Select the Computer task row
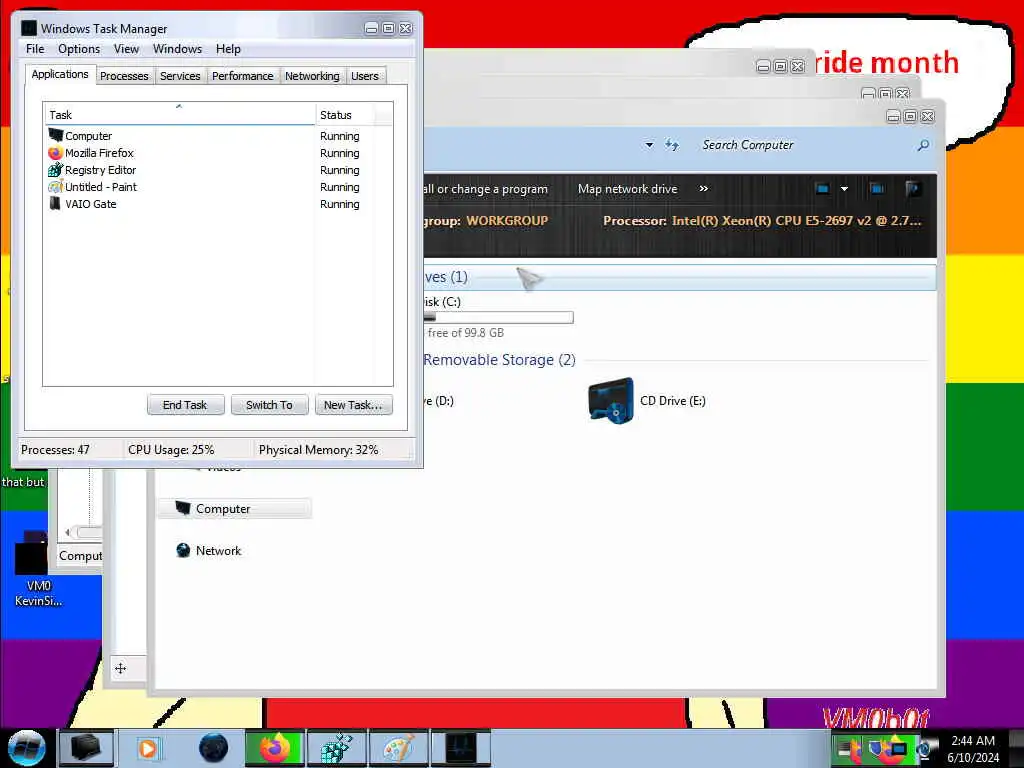The height and width of the screenshot is (768, 1024). pyautogui.click(x=217, y=136)
